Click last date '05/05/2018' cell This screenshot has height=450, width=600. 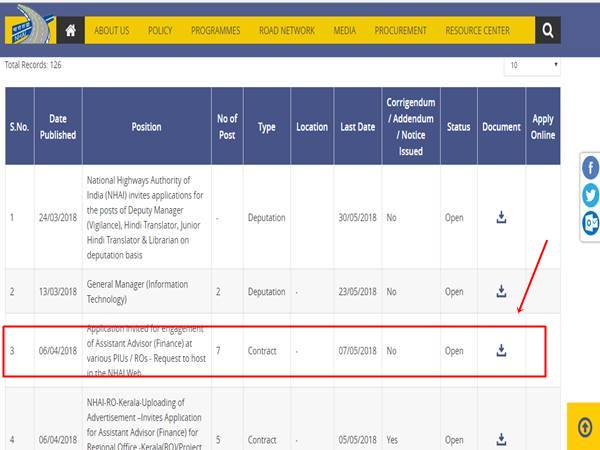click(357, 440)
